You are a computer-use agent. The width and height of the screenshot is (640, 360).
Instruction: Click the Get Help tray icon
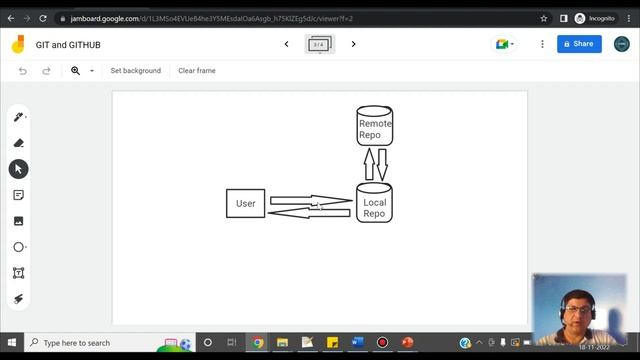point(465,343)
